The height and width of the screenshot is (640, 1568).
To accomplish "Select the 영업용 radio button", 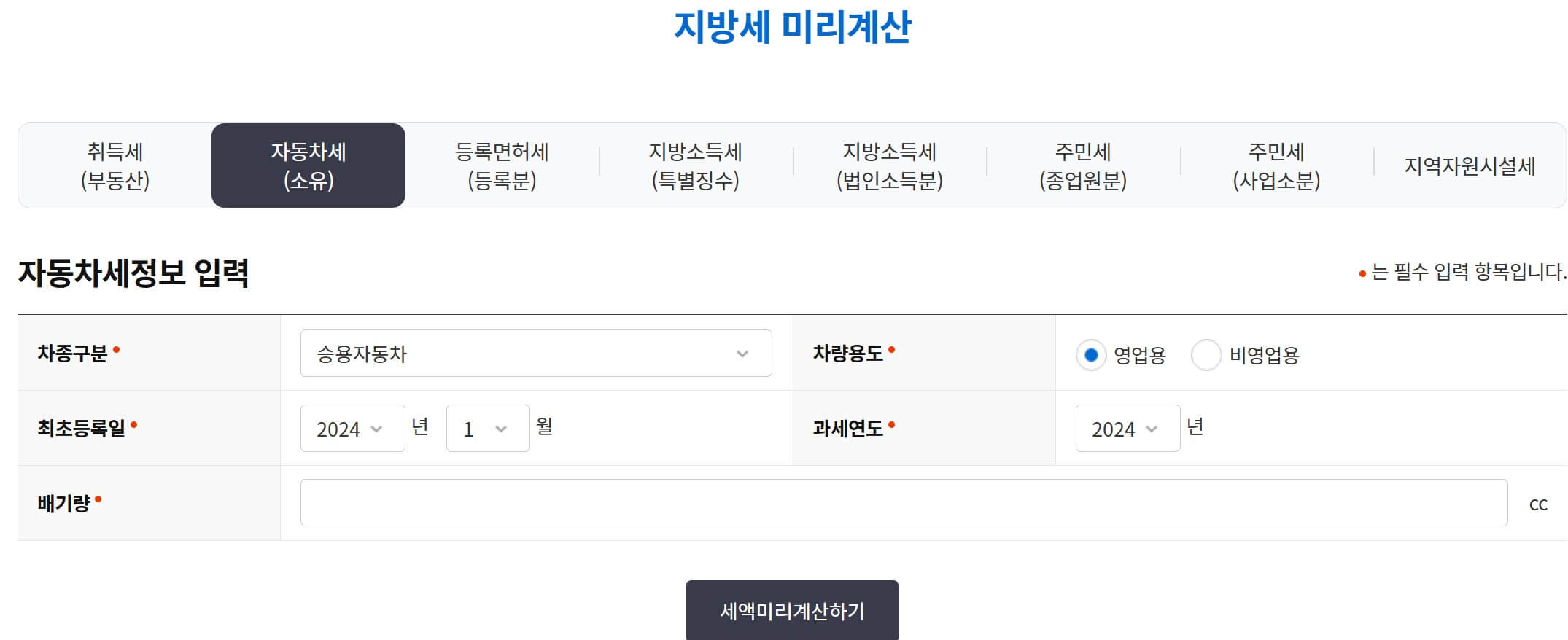I will coord(1091,356).
